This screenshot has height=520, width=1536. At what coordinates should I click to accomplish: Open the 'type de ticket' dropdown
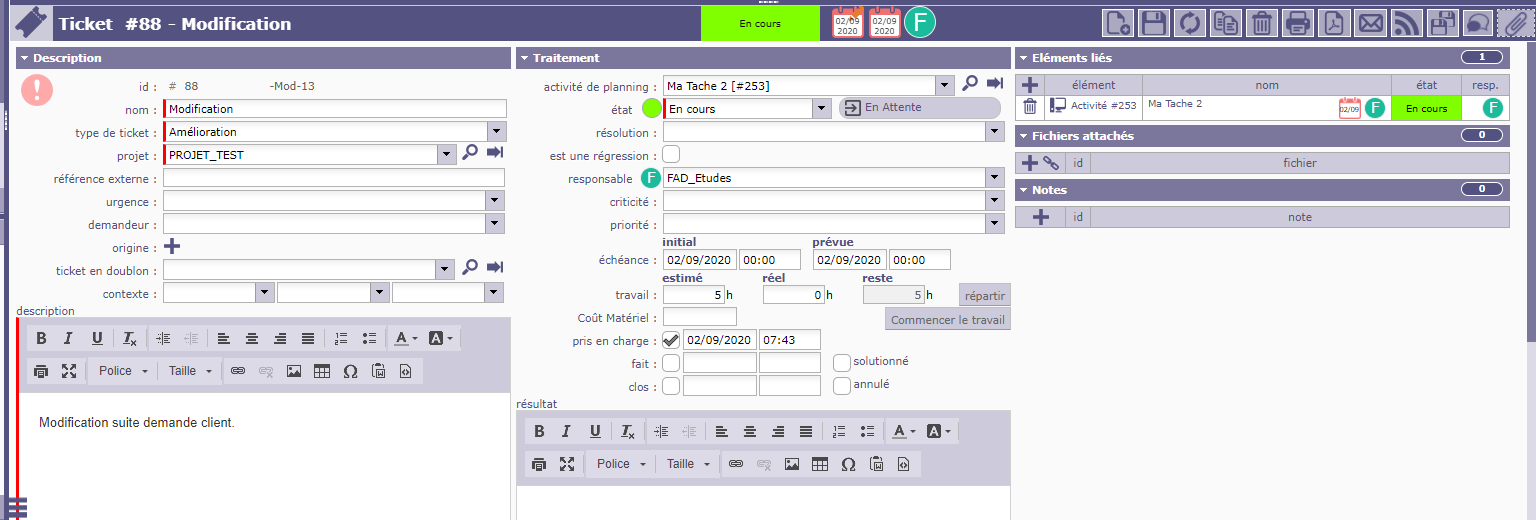[x=495, y=131]
